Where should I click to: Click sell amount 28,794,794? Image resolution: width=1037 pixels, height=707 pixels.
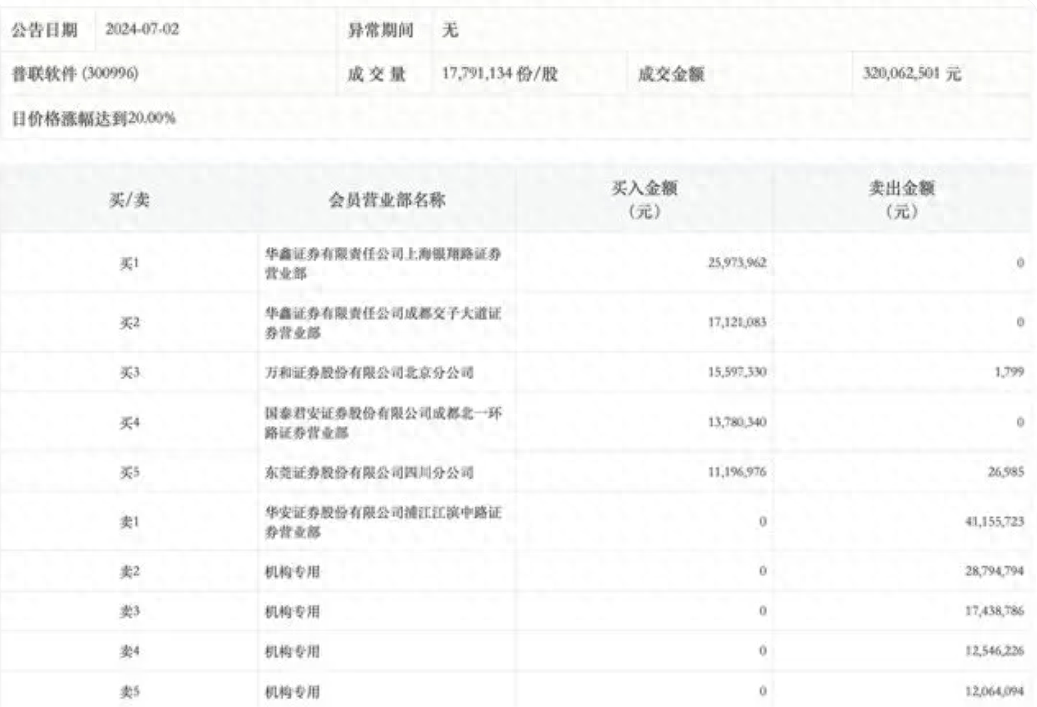pos(995,571)
